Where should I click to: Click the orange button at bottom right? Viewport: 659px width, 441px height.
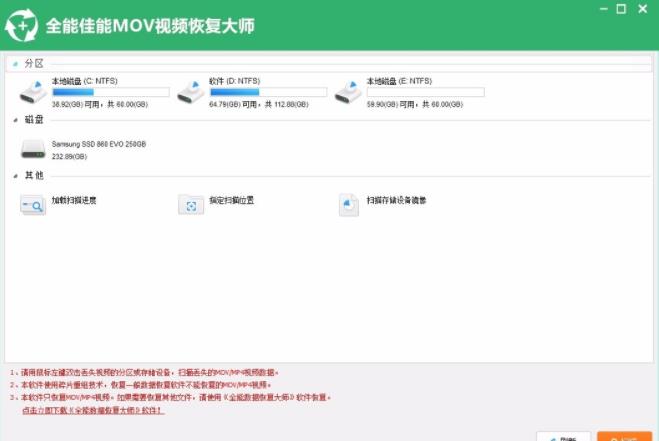(x=624, y=436)
